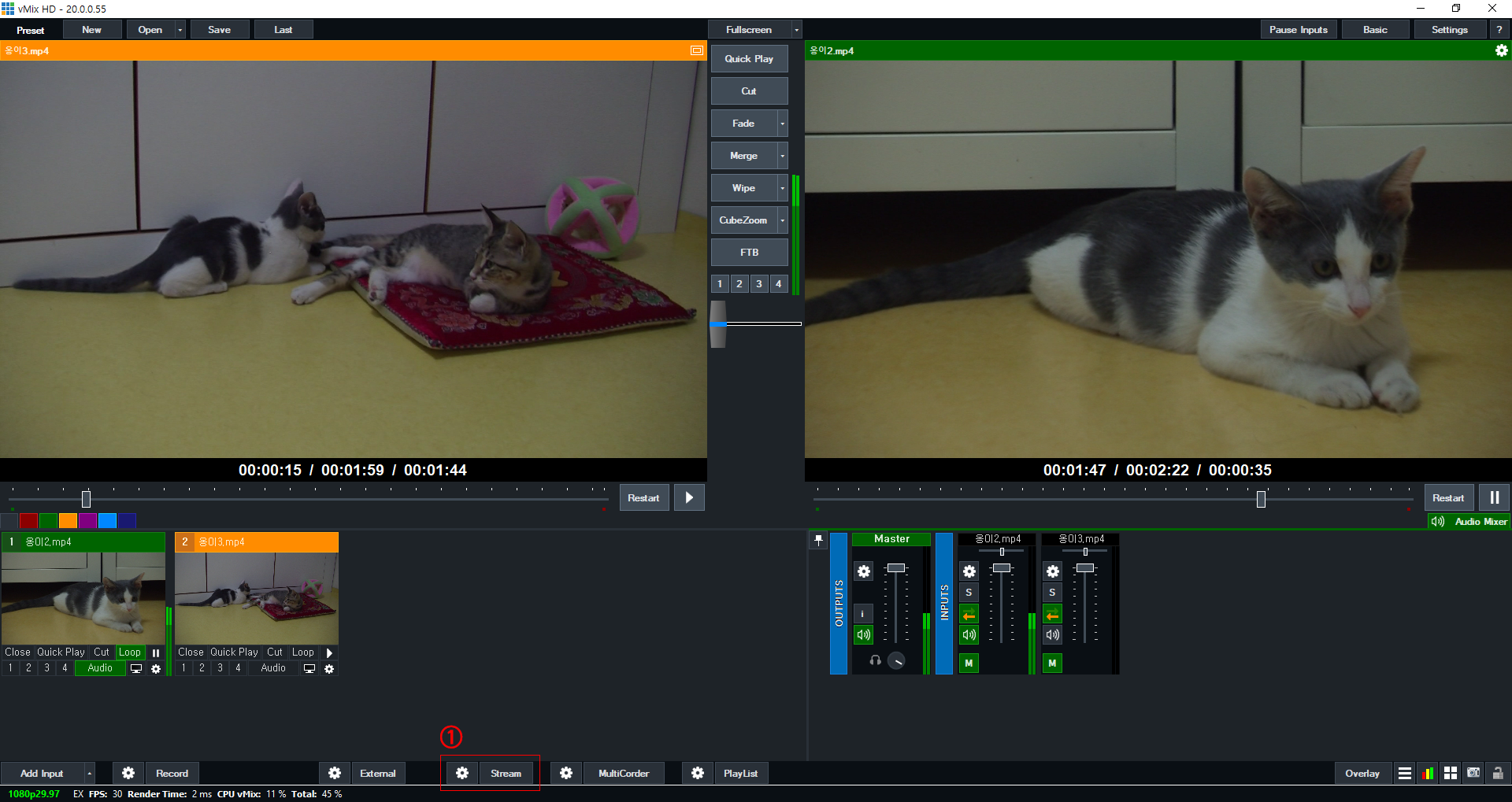The width and height of the screenshot is (1512, 802).
Task: Open Master audio settings gear
Action: point(864,571)
